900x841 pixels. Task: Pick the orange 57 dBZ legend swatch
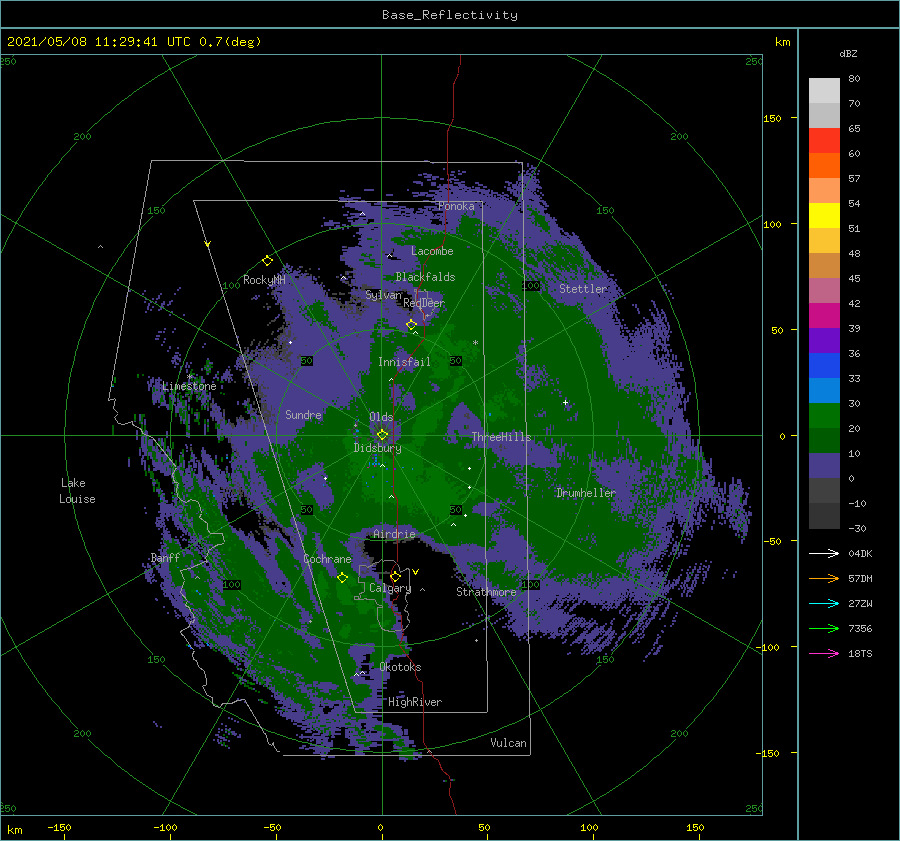824,166
